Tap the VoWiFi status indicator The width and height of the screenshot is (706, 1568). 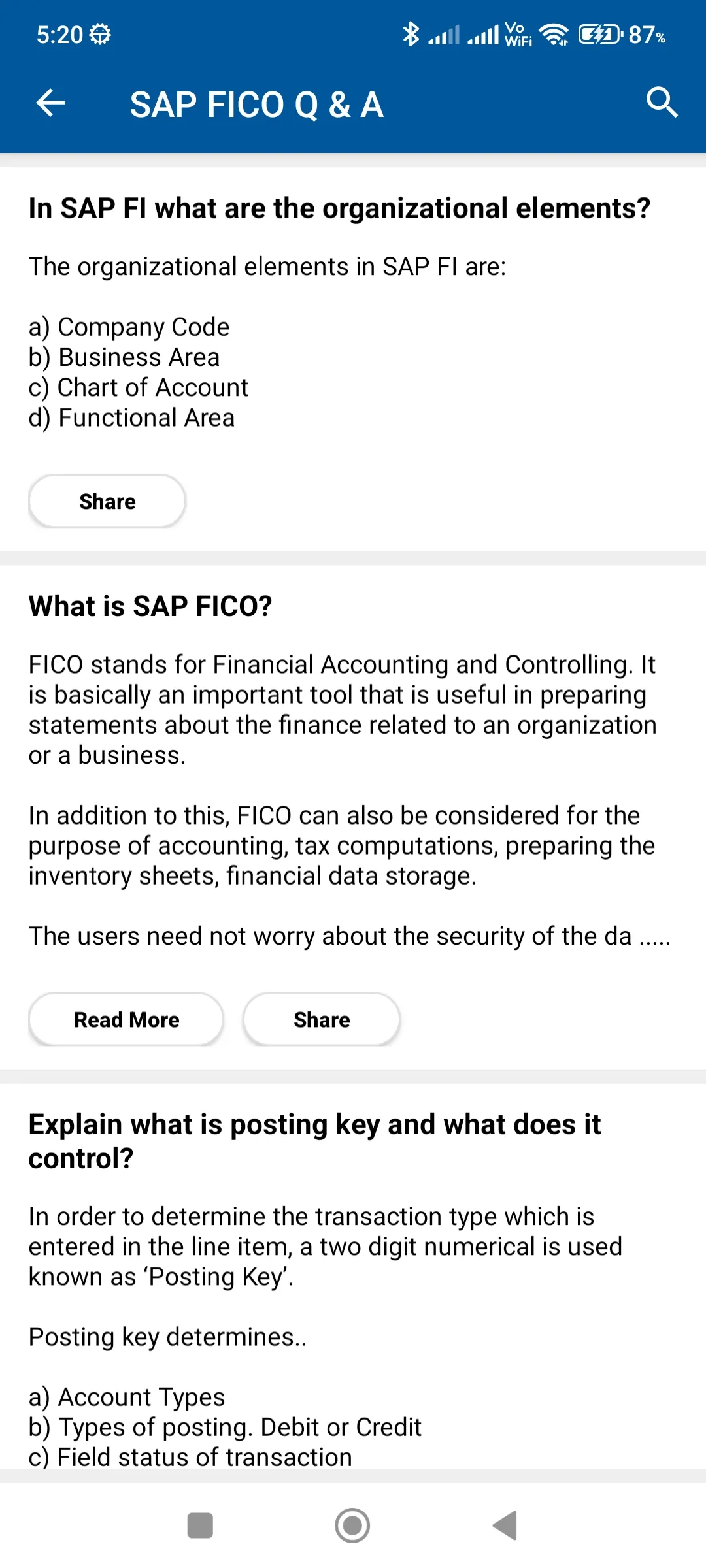[x=518, y=34]
